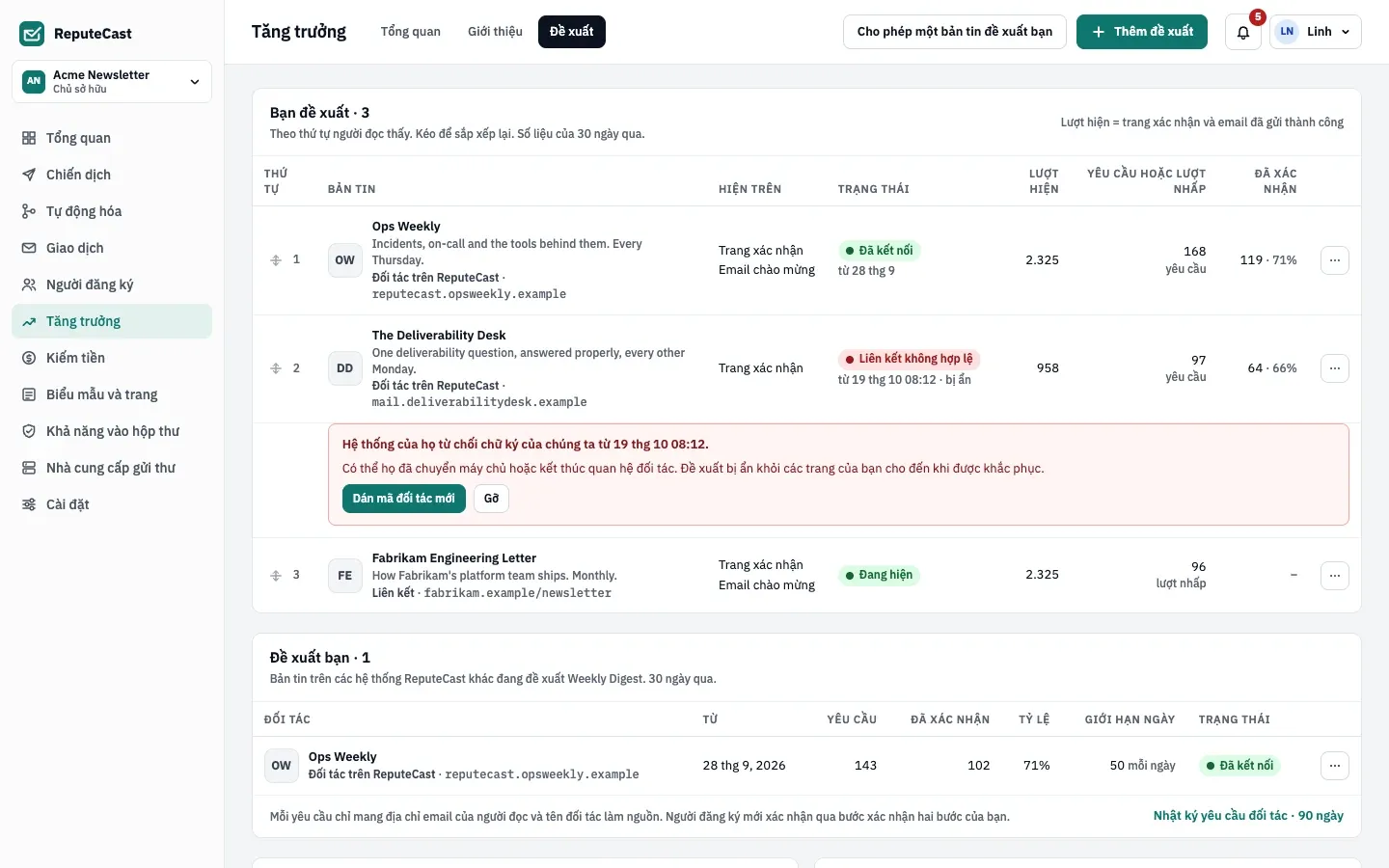This screenshot has height=868, width=1389.
Task: Open Tăng trưởng in the sidebar
Action: (112, 321)
